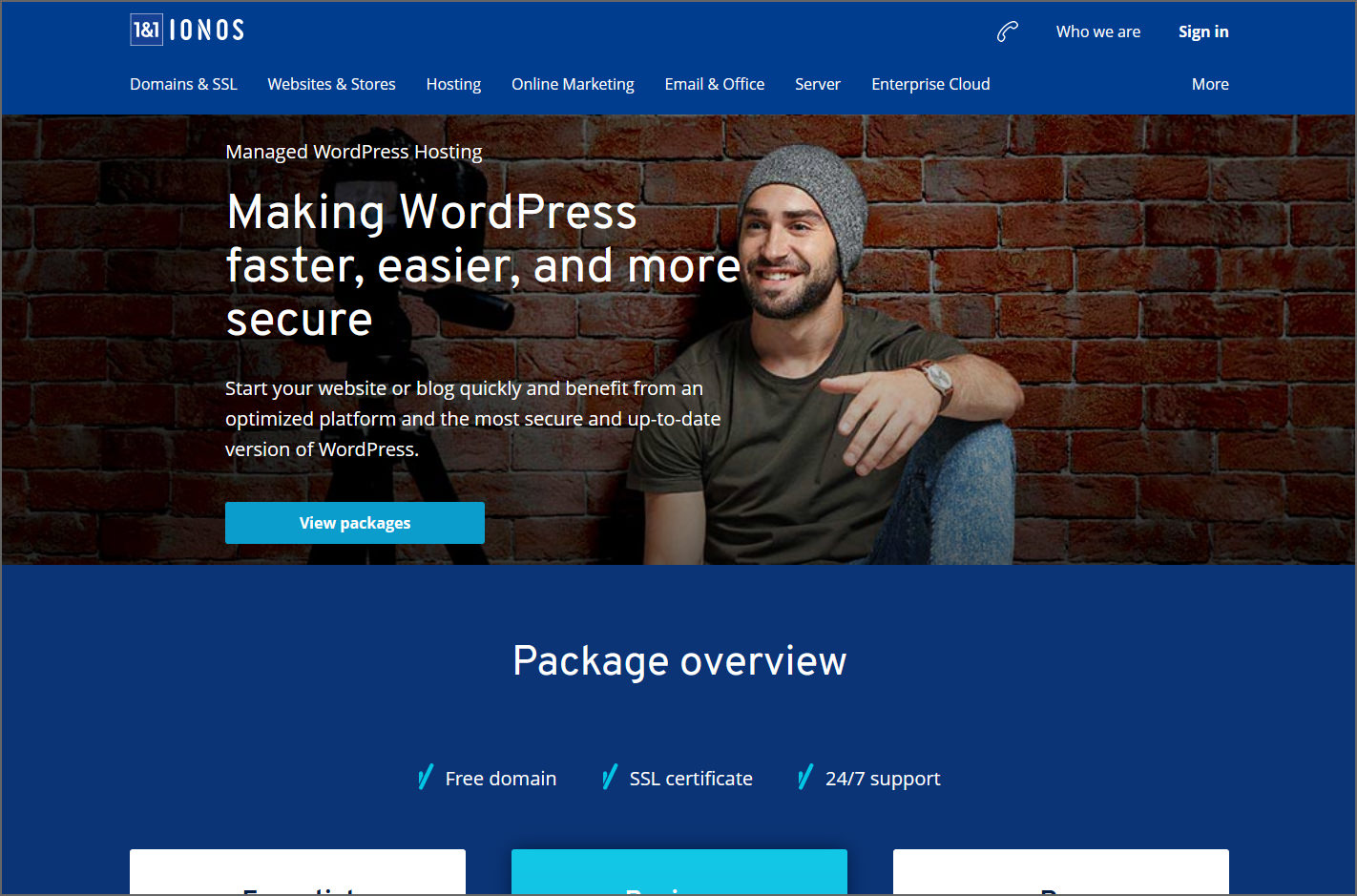Open the Domains & SSL menu
The image size is (1357, 896).
coord(183,84)
